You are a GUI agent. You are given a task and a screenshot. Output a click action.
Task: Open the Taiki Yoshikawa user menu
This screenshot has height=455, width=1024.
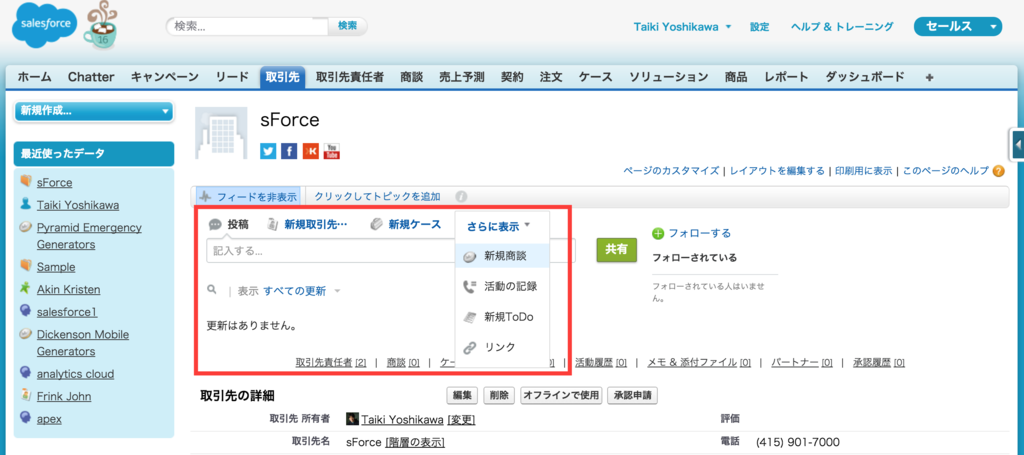(x=682, y=27)
